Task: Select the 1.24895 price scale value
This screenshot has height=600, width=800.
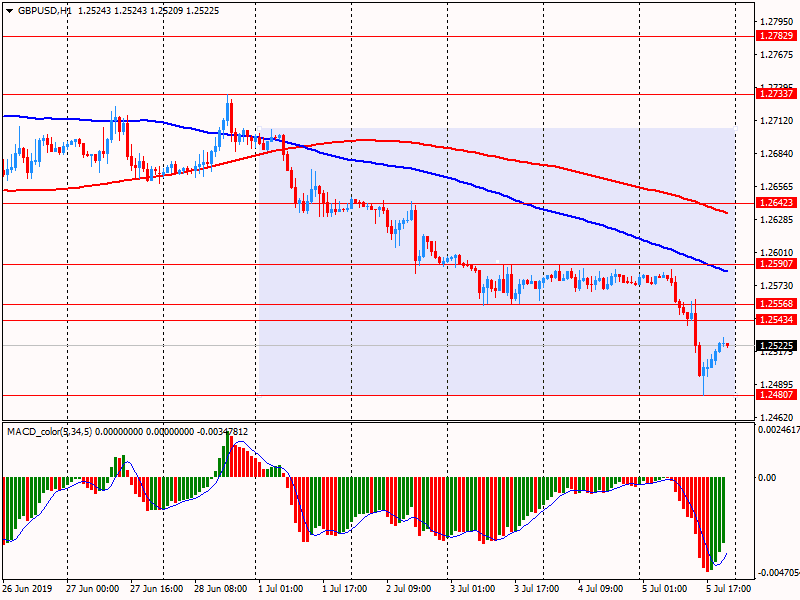Action: [x=777, y=385]
